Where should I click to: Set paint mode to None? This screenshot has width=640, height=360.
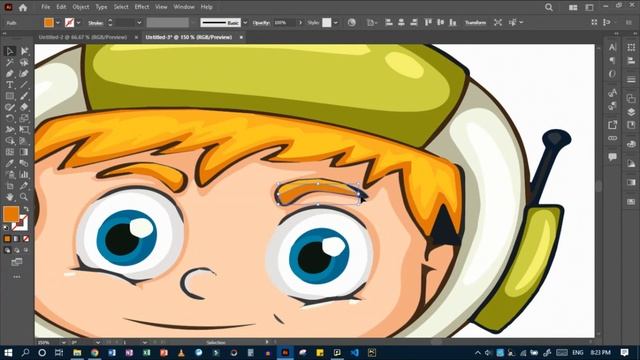tap(26, 239)
